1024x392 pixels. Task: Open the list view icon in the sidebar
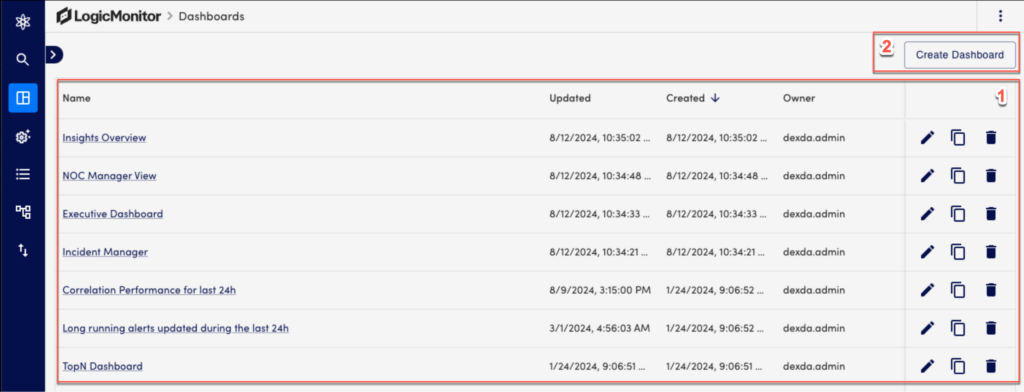[x=23, y=174]
